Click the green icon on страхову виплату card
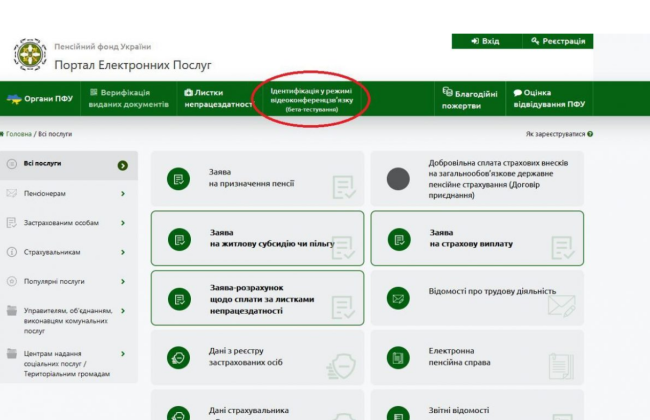650x420 pixels. pos(399,240)
